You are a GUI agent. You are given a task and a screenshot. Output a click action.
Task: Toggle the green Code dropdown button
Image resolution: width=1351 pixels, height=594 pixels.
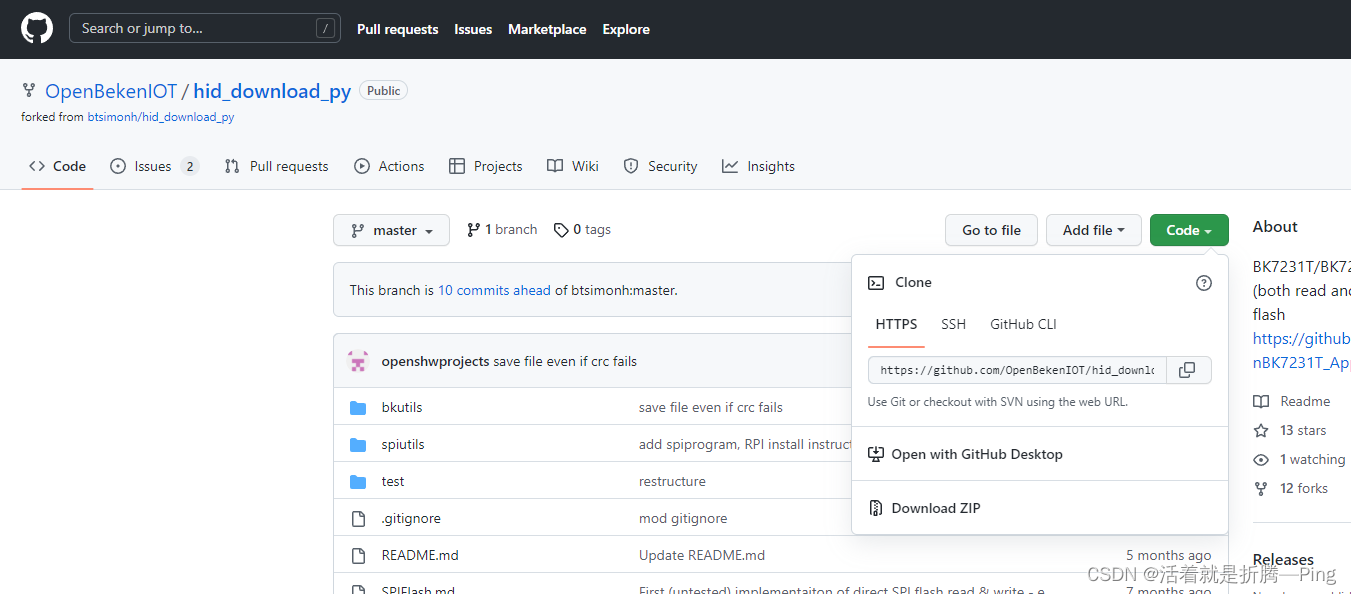(1189, 230)
